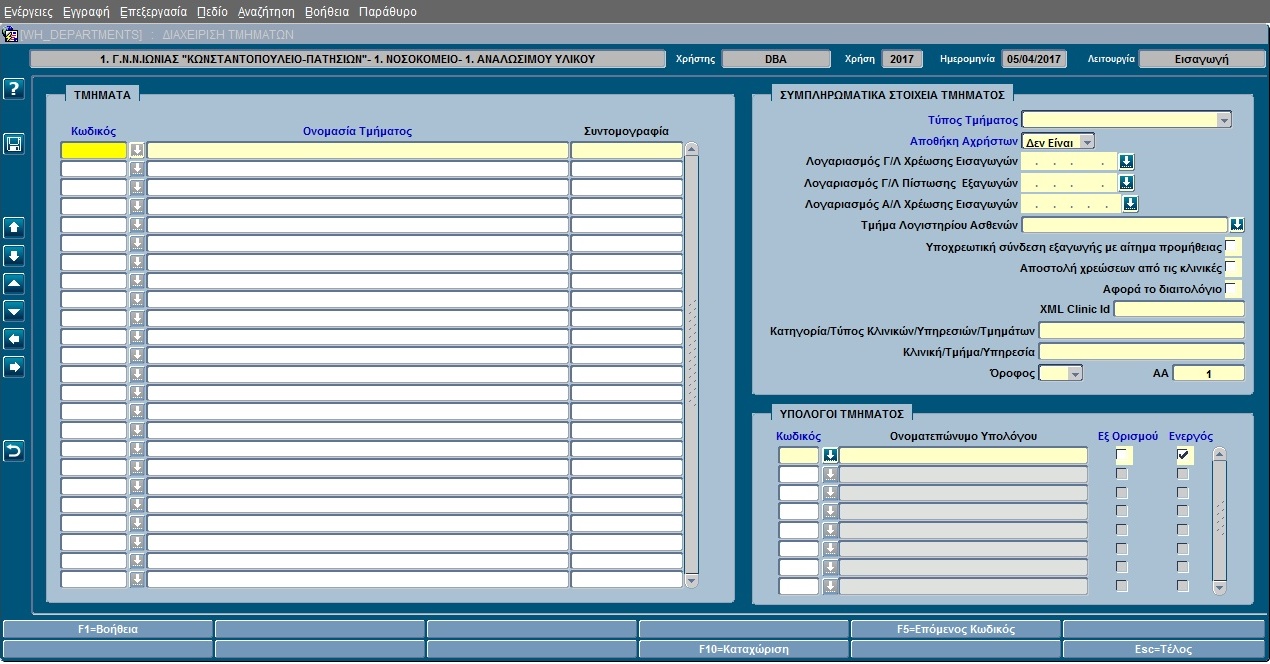The width and height of the screenshot is (1270, 664).
Task: Open the Επεξεργασία menu
Action: click(153, 12)
